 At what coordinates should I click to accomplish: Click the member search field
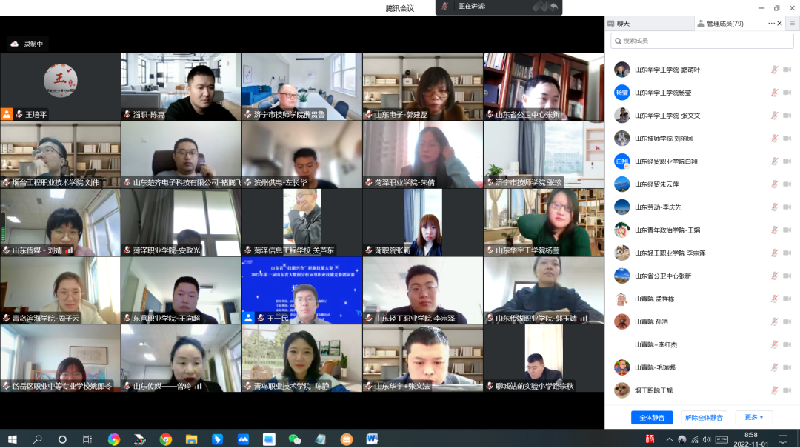coord(700,41)
